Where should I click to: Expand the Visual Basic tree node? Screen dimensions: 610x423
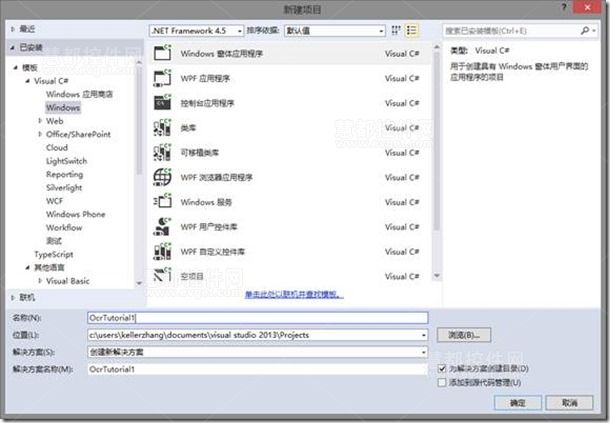coord(40,281)
